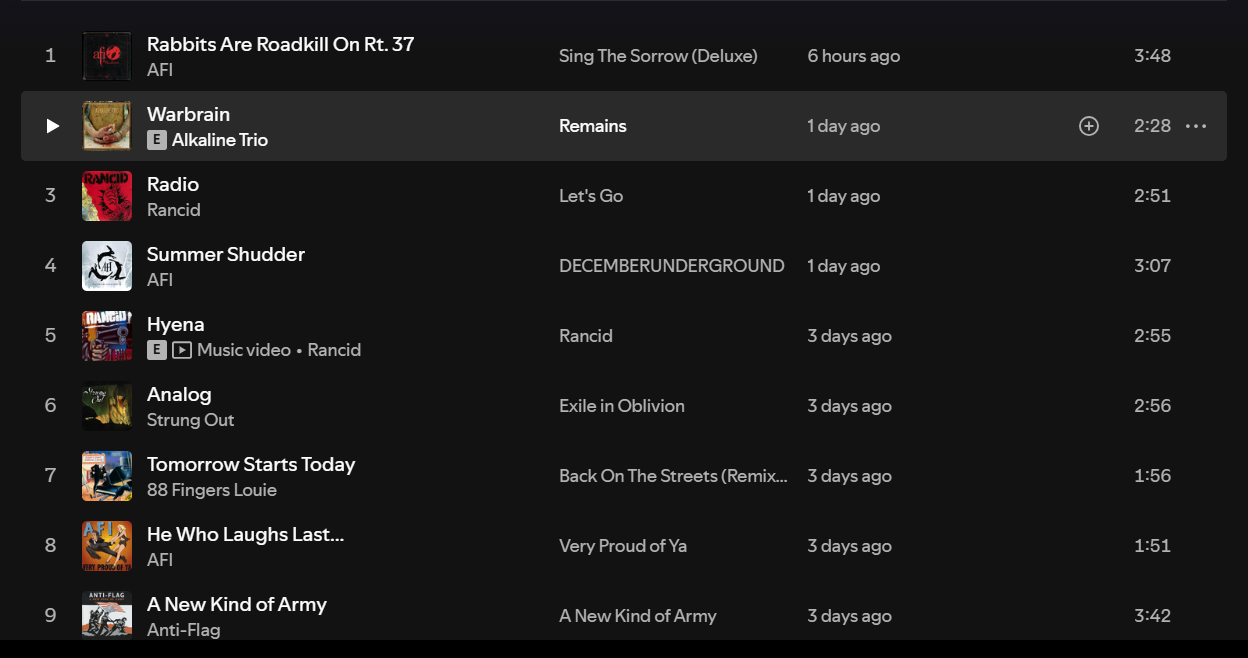Go to the Strung Out artist page
The height and width of the screenshot is (658, 1248).
[x=190, y=420]
